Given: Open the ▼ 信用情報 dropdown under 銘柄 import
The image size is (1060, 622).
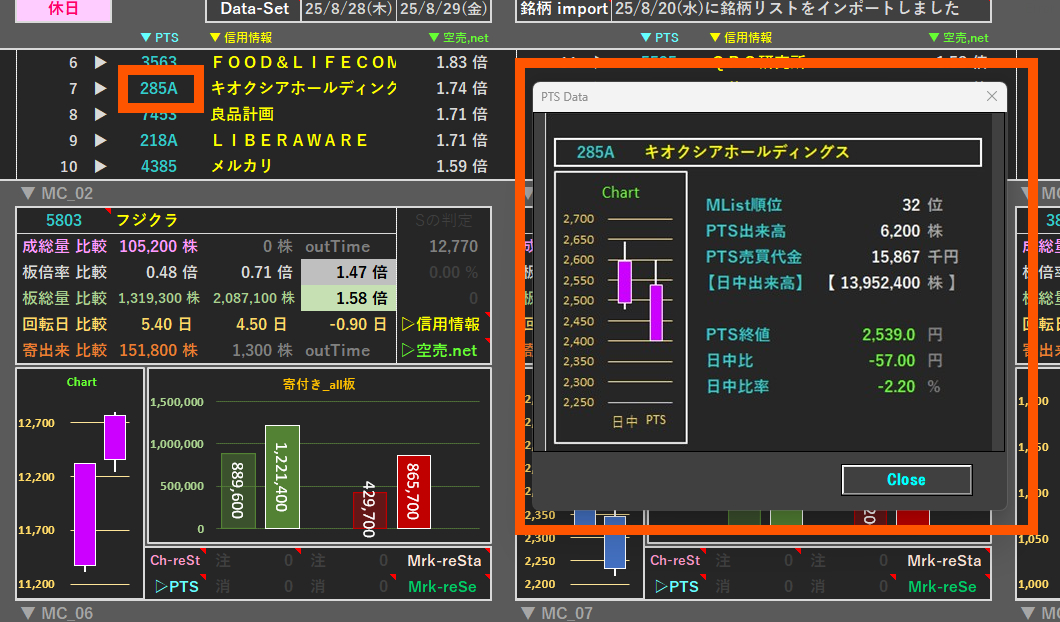Looking at the screenshot, I should pos(741,37).
